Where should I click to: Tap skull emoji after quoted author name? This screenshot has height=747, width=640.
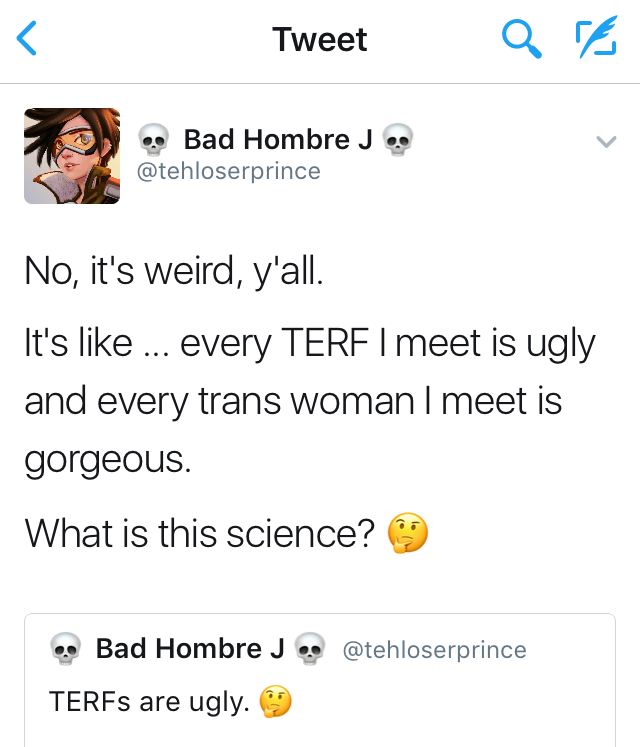(311, 650)
